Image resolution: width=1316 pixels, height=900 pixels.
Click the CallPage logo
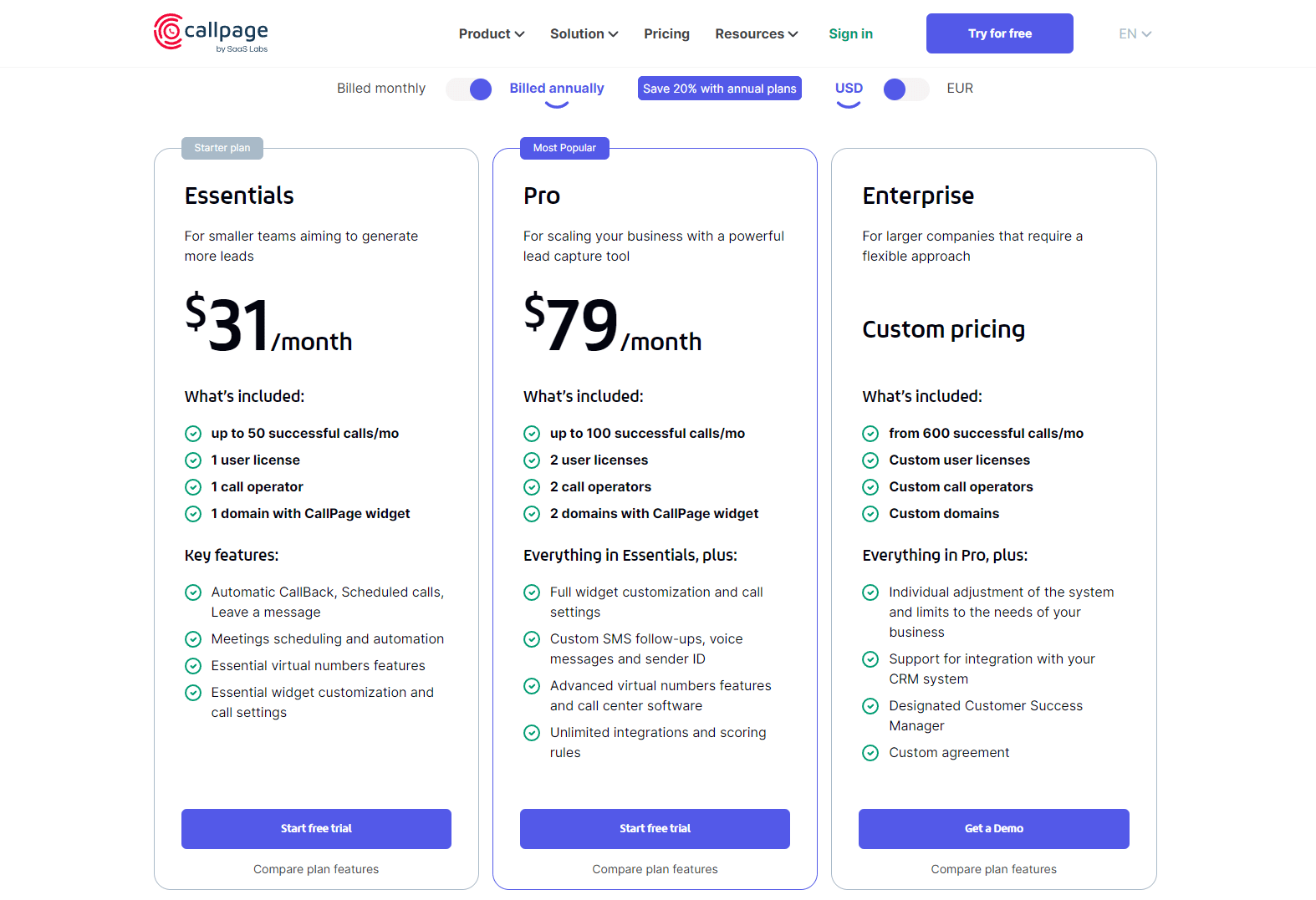tap(210, 33)
